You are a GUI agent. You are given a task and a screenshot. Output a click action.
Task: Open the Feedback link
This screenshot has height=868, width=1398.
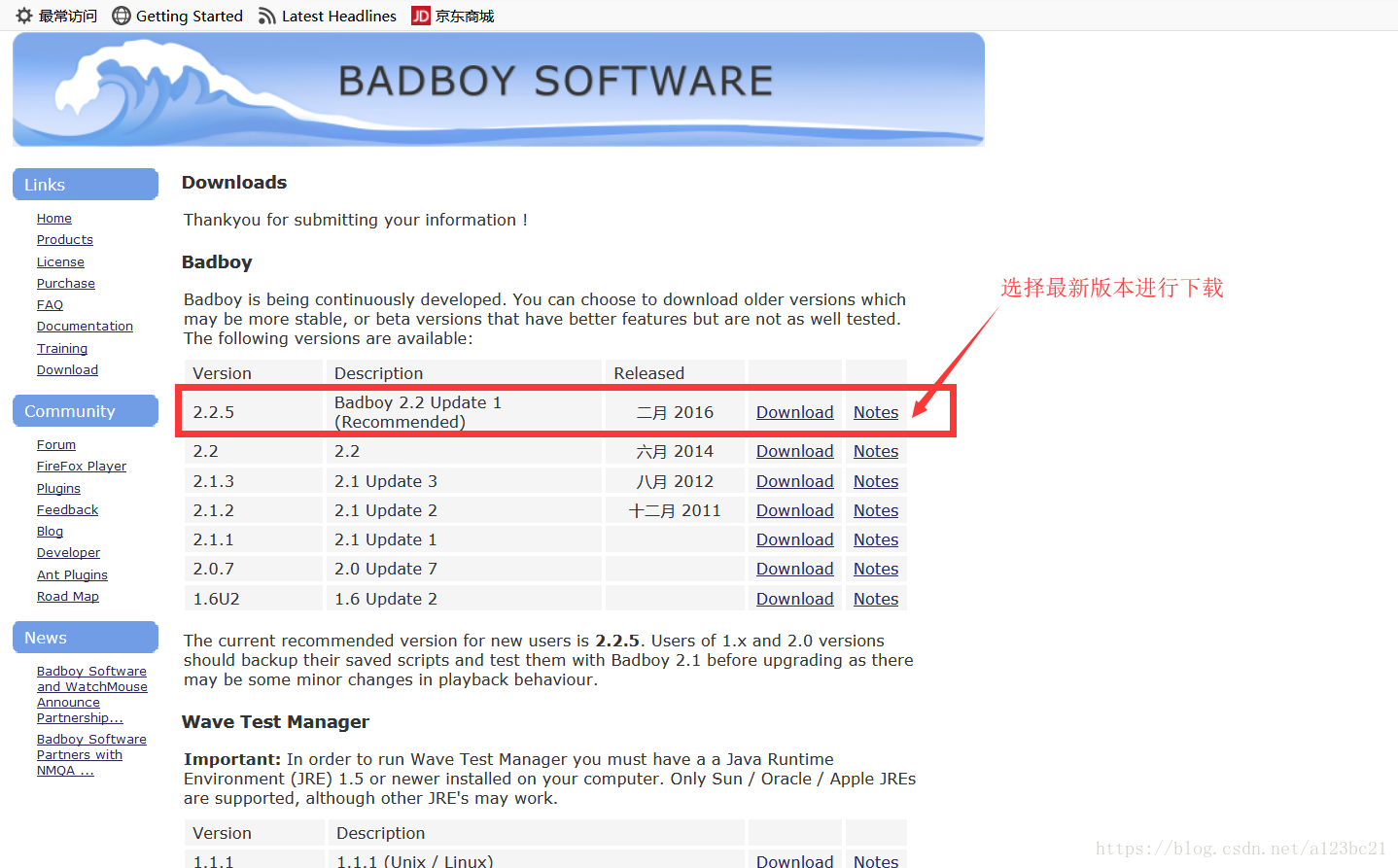67,510
